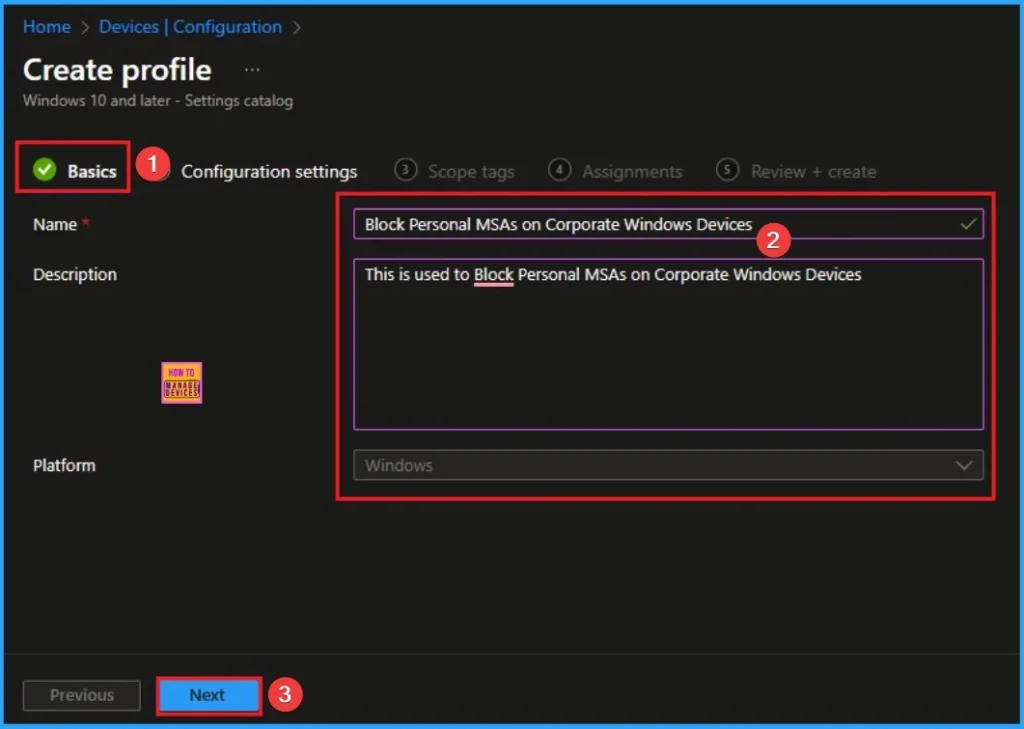1024x729 pixels.
Task: Open the Platform dropdown
Action: [x=668, y=465]
